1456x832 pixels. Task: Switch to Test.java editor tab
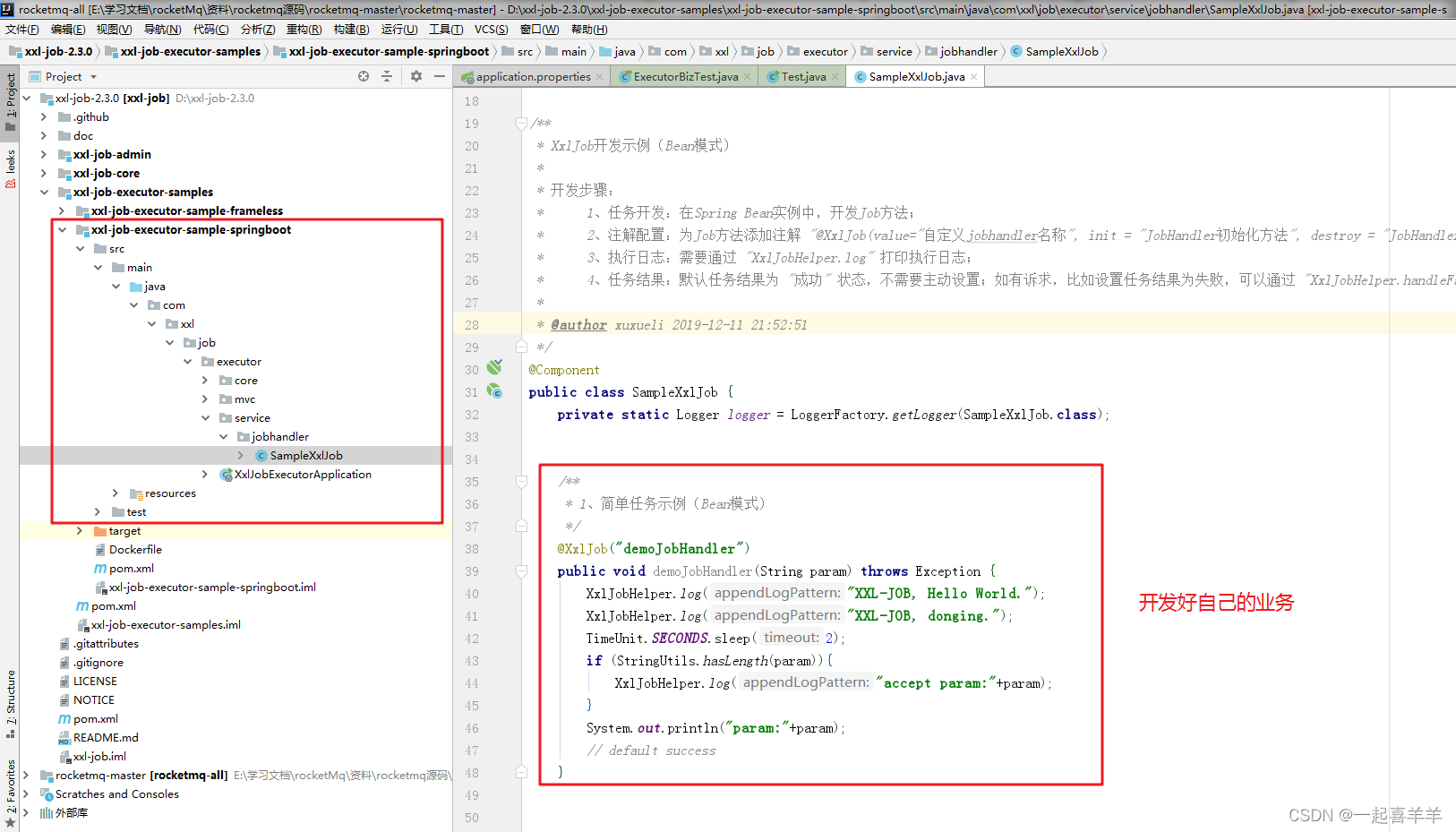[803, 76]
